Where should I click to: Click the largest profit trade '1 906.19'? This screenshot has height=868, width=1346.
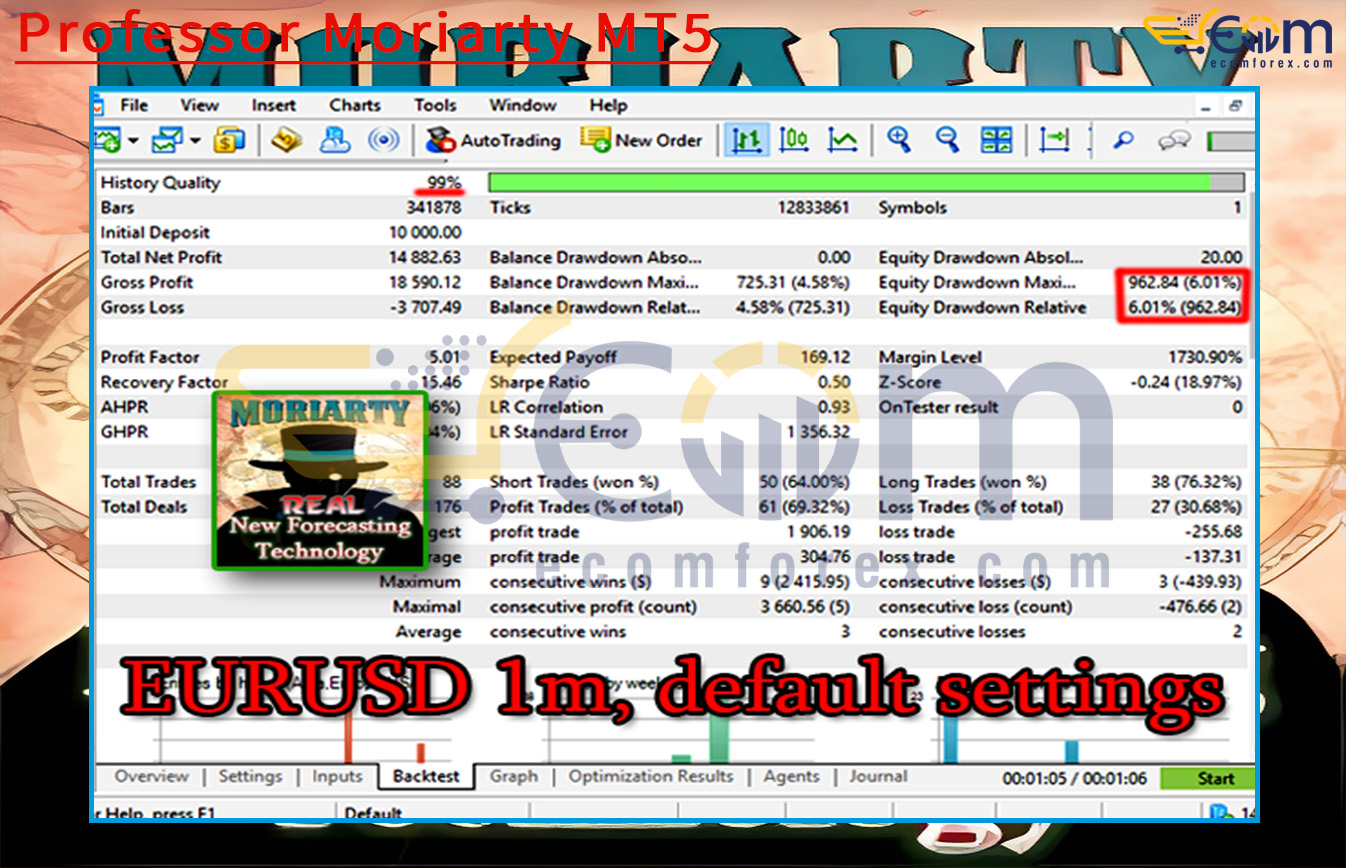coord(818,532)
